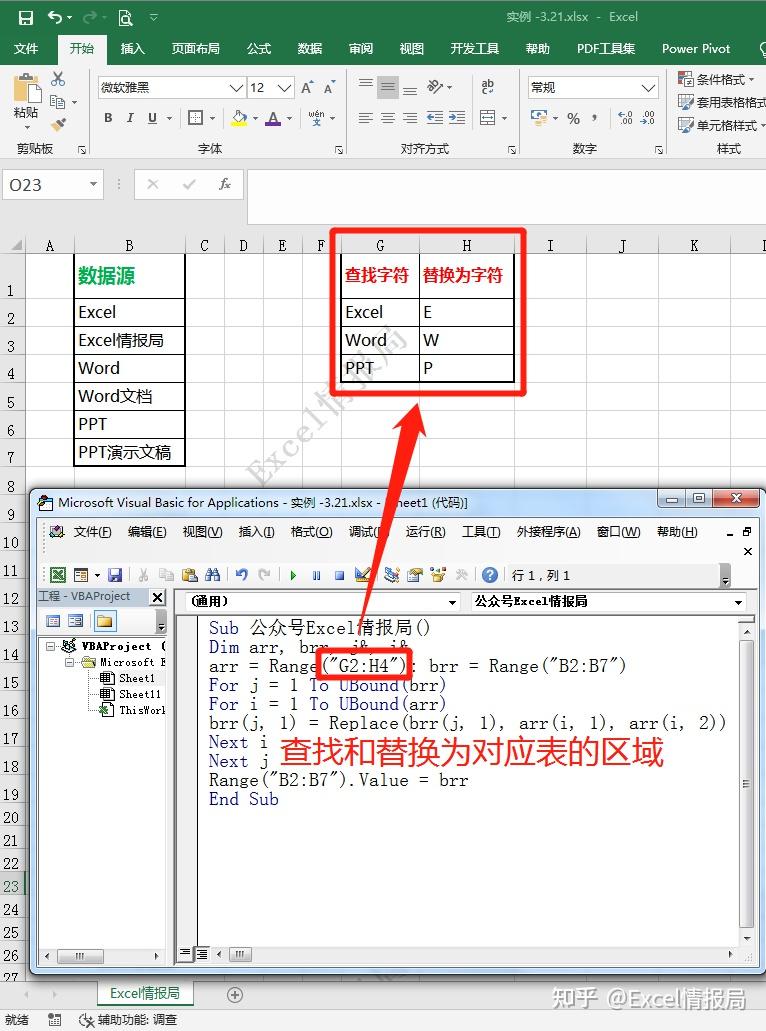Center-align text horizontally in alignment group
The height and width of the screenshot is (1031, 766).
click(388, 118)
